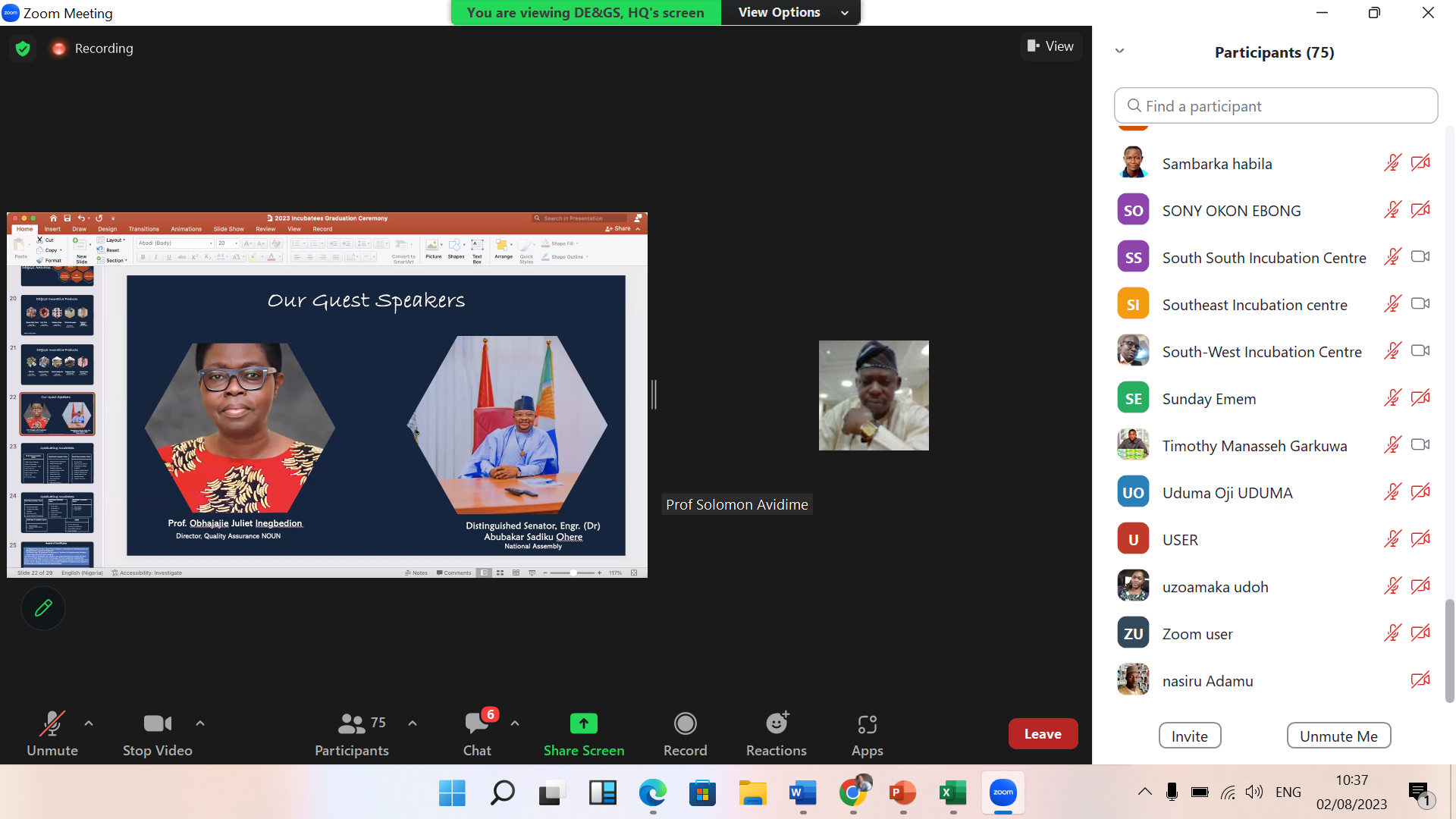Open PowerPoint from the taskbar
This screenshot has height=819, width=1456.
902,793
